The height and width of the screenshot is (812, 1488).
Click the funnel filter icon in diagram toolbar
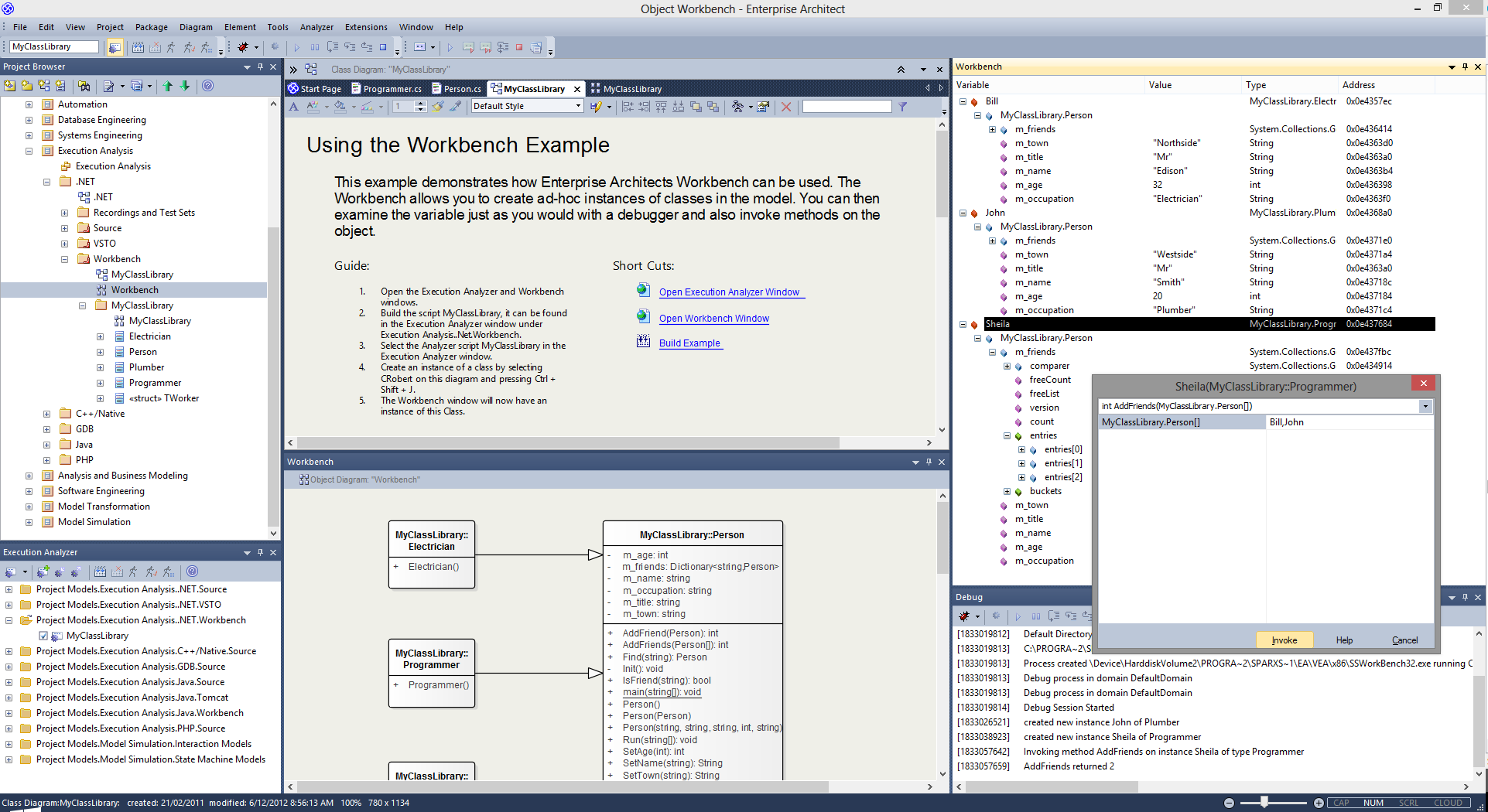(903, 107)
